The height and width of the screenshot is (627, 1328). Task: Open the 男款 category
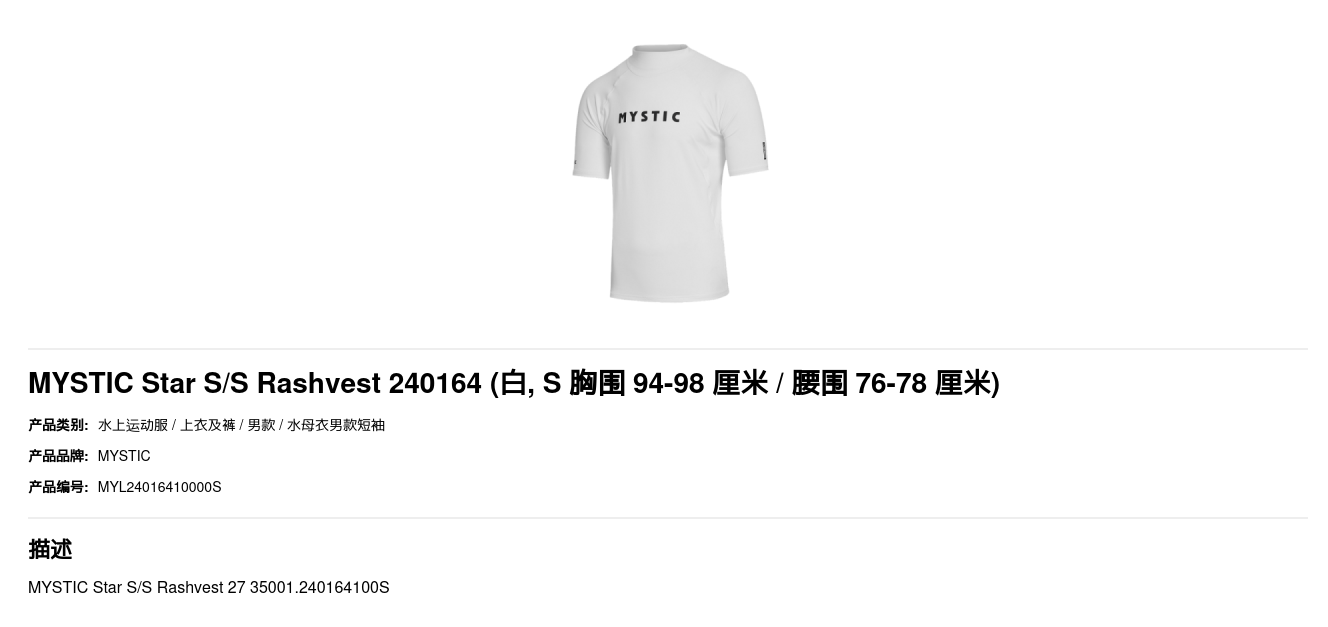click(261, 425)
